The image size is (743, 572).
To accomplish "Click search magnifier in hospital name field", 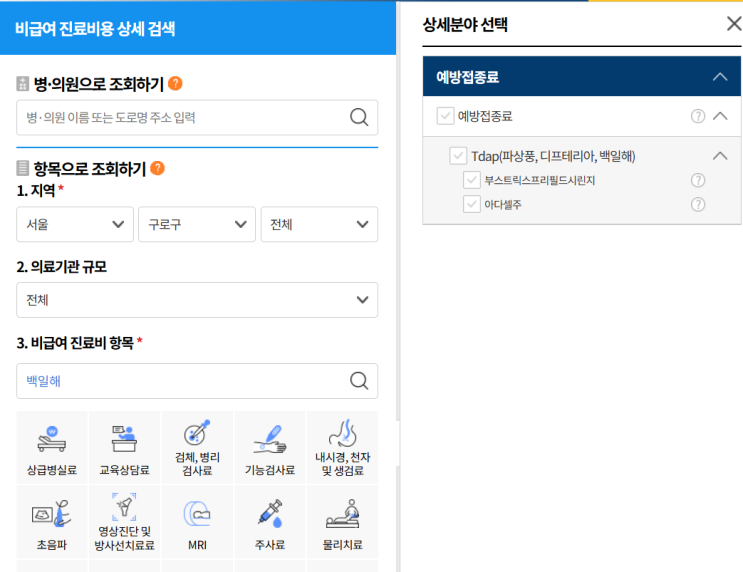I will coord(359,117).
